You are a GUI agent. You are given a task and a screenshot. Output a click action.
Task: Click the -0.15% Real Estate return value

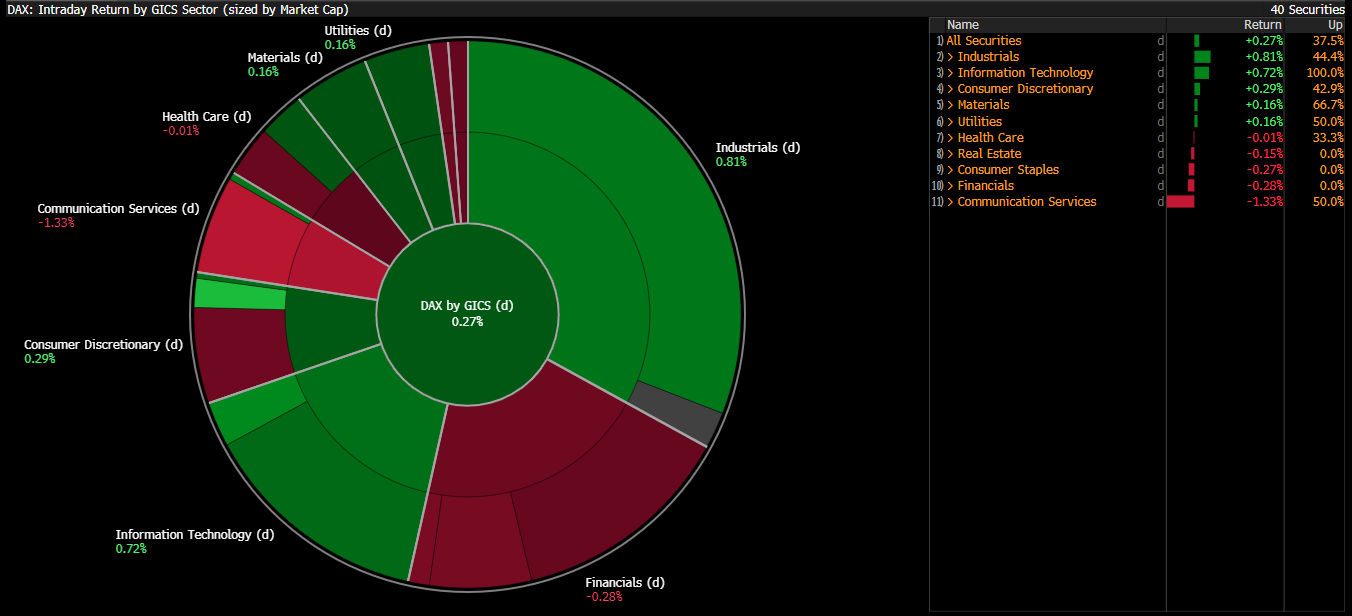pos(1264,154)
